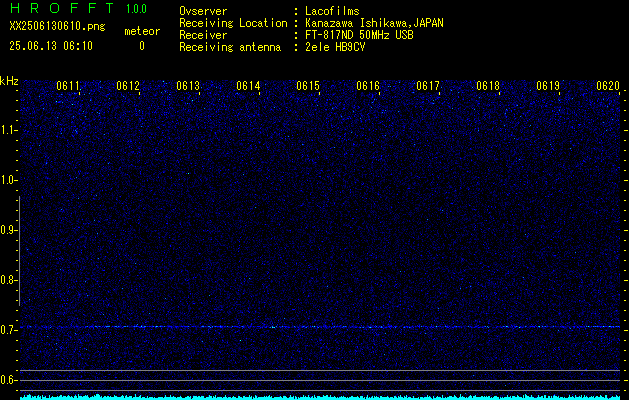629x400 pixels.
Task: Click the meteor label
Action: tap(142, 31)
